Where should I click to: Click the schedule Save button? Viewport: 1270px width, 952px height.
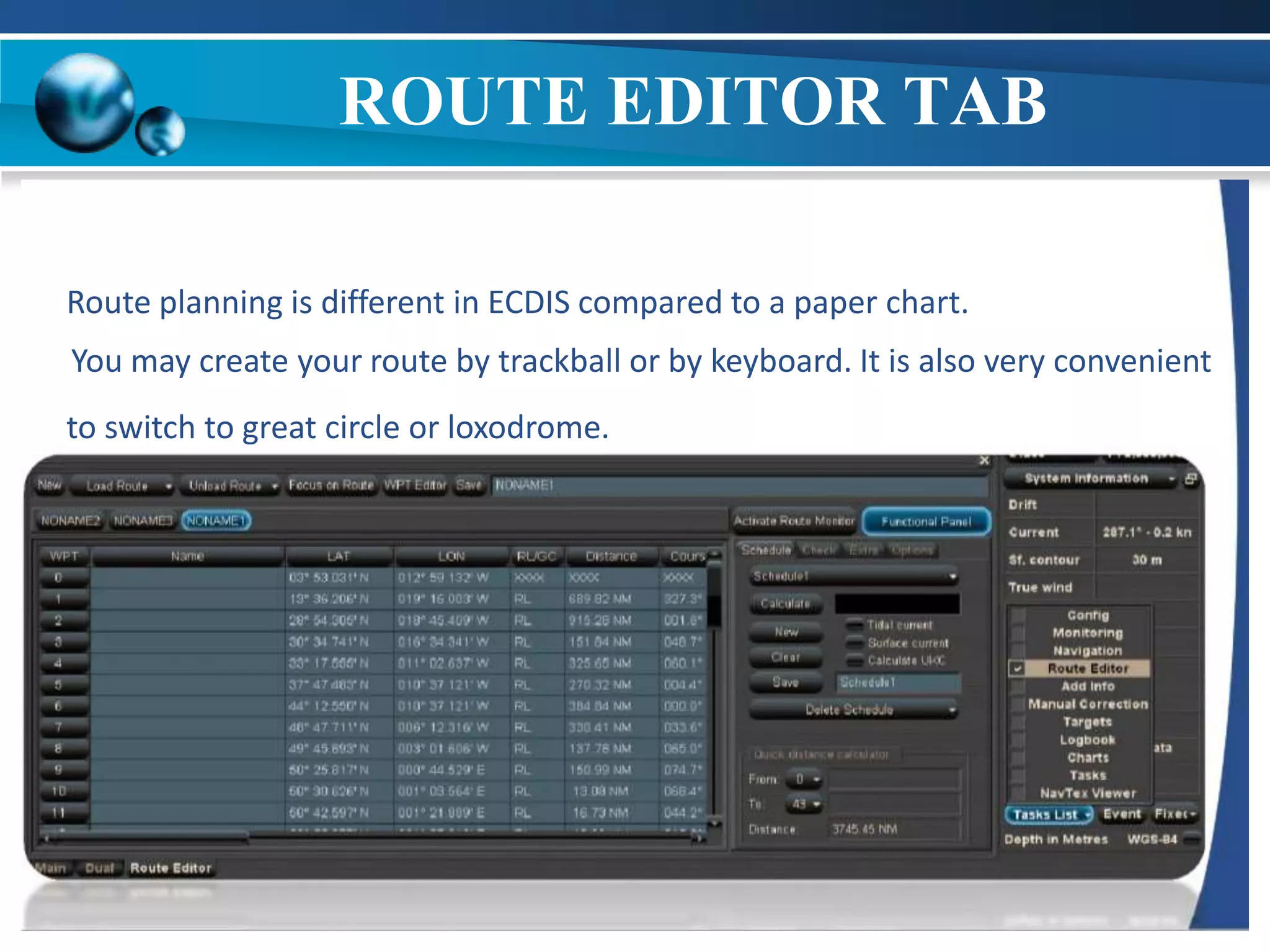click(786, 682)
